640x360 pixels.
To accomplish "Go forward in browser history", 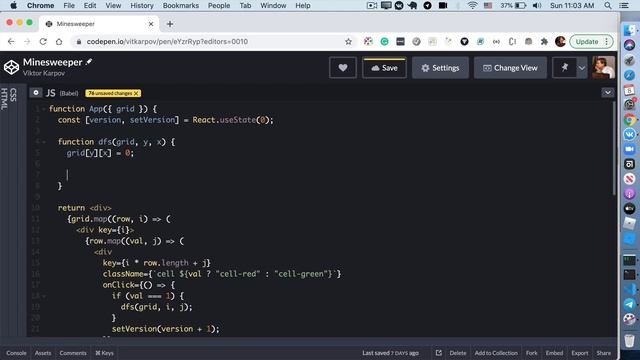I will tap(27, 42).
